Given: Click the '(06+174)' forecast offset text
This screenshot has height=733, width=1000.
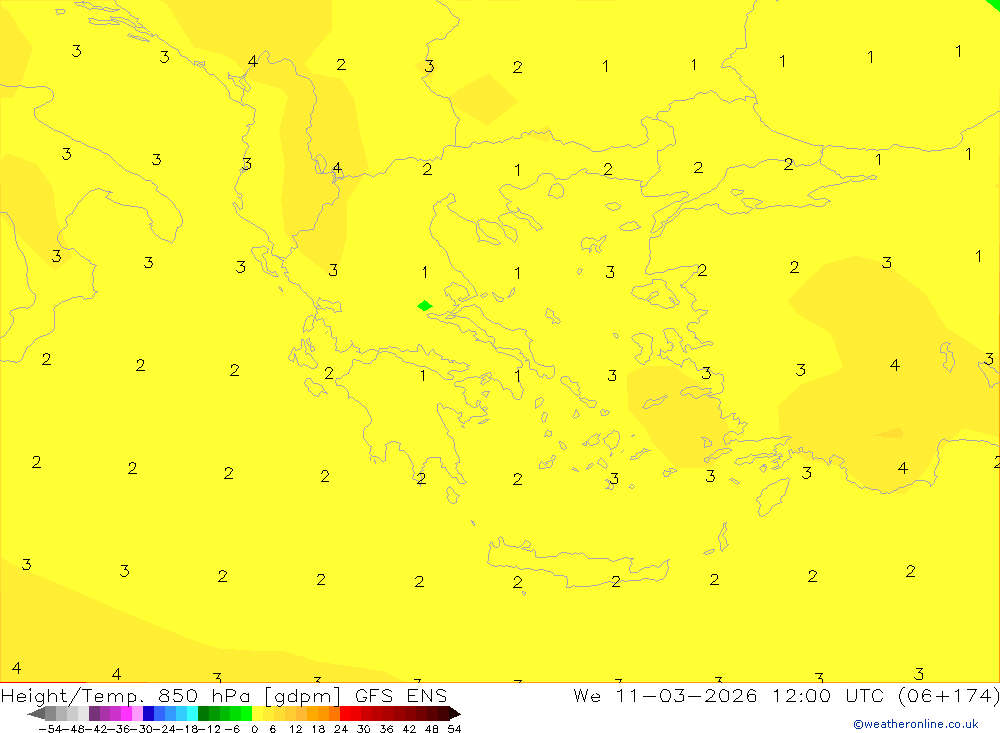Looking at the screenshot, I should tap(948, 695).
